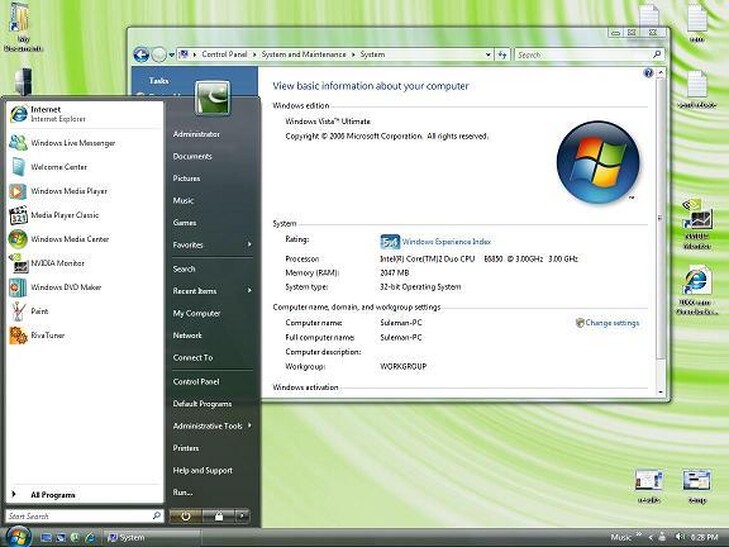The height and width of the screenshot is (547, 729).
Task: Open Documents from Start menu
Action: point(192,157)
